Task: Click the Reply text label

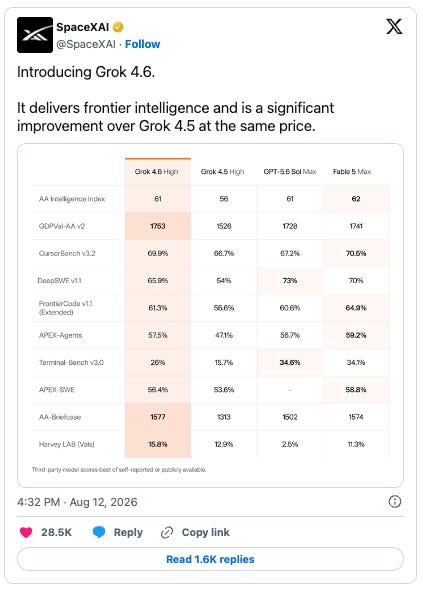Action: coord(128,532)
